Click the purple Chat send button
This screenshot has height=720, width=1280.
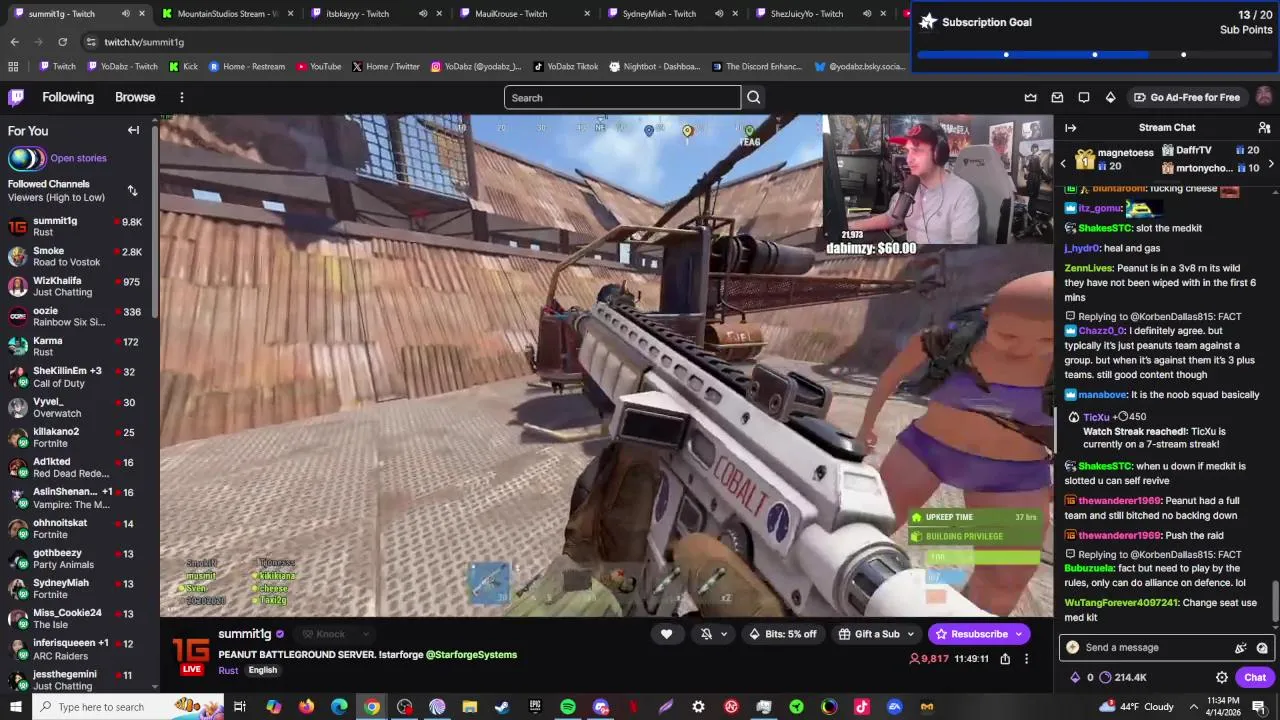1255,677
